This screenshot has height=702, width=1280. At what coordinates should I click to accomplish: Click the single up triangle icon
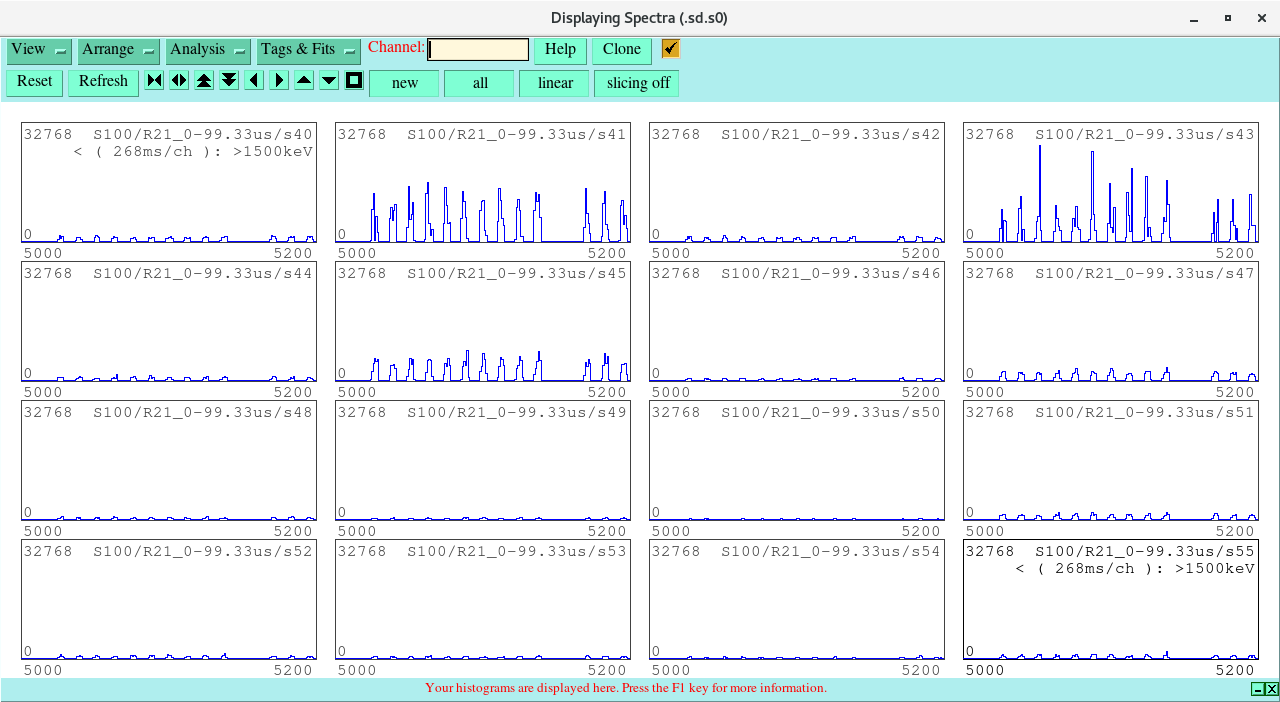pos(304,81)
